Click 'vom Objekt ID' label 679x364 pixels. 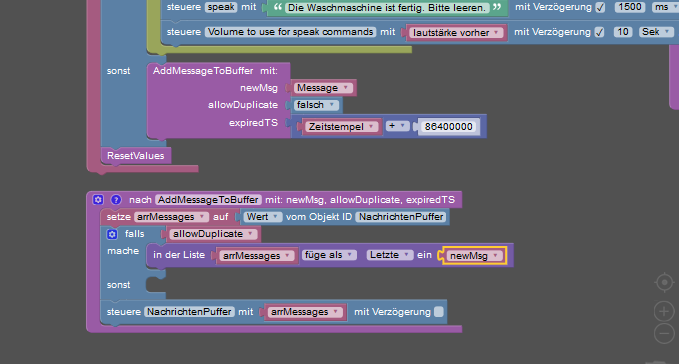coord(319,217)
